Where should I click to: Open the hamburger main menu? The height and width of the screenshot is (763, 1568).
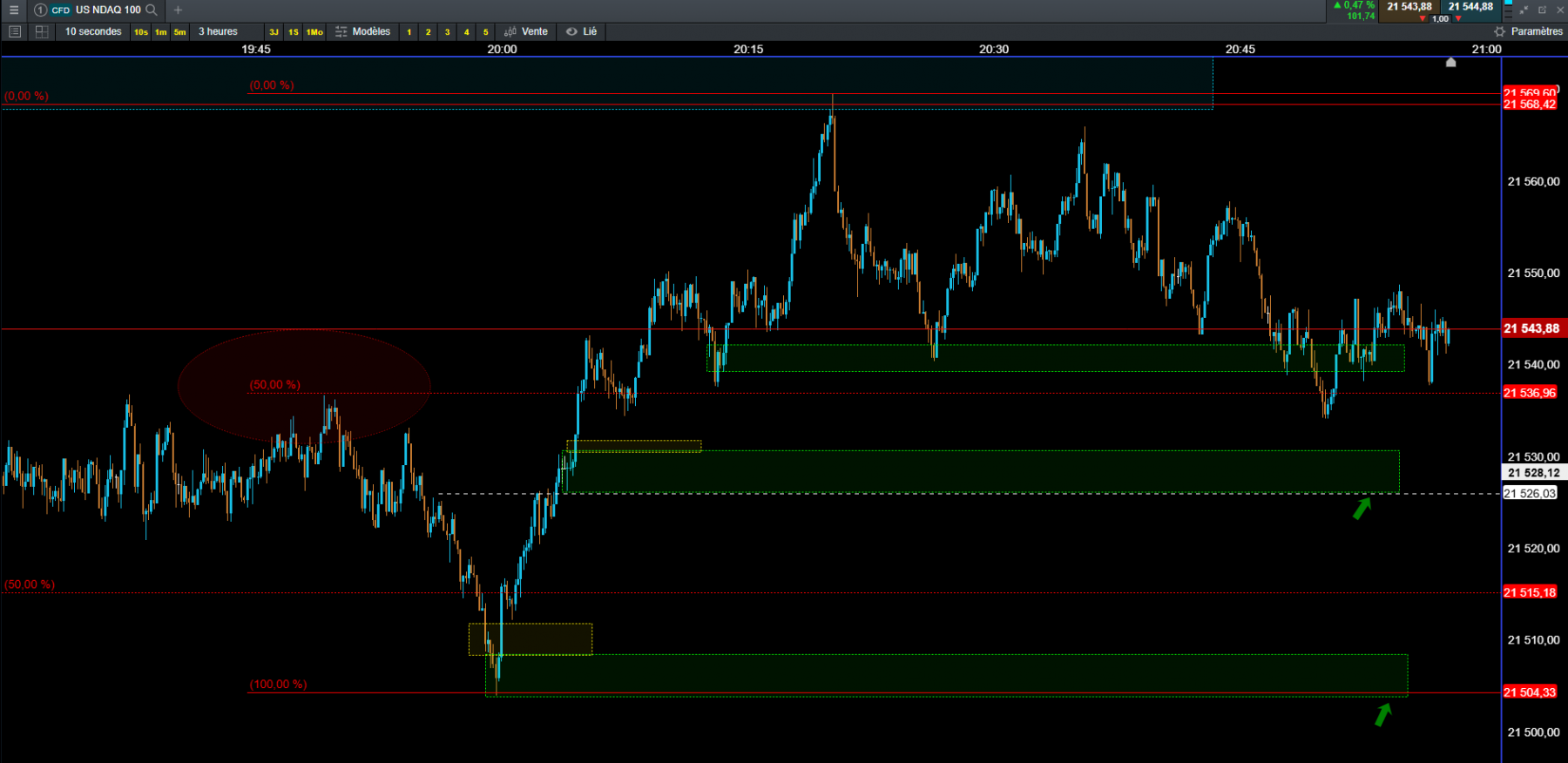14,10
